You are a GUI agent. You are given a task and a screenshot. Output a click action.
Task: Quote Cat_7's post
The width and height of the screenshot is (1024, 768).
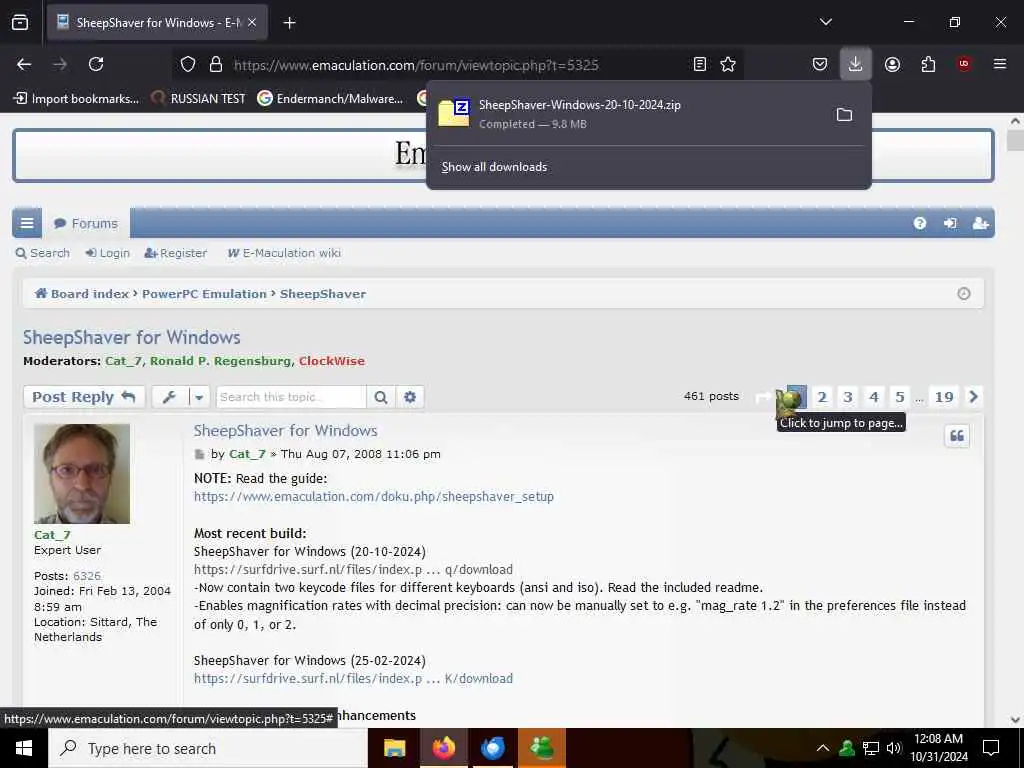pos(957,436)
